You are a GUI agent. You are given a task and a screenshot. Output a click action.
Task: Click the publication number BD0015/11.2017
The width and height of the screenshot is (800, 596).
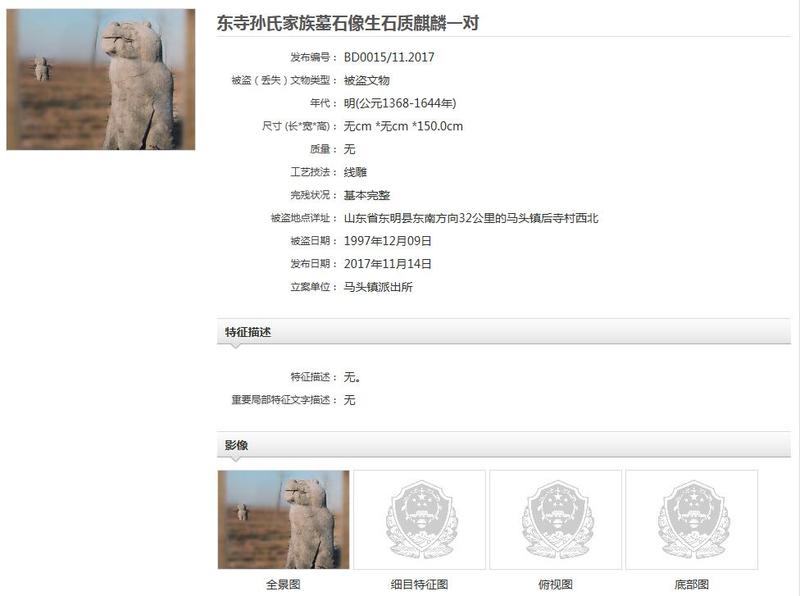[389, 57]
